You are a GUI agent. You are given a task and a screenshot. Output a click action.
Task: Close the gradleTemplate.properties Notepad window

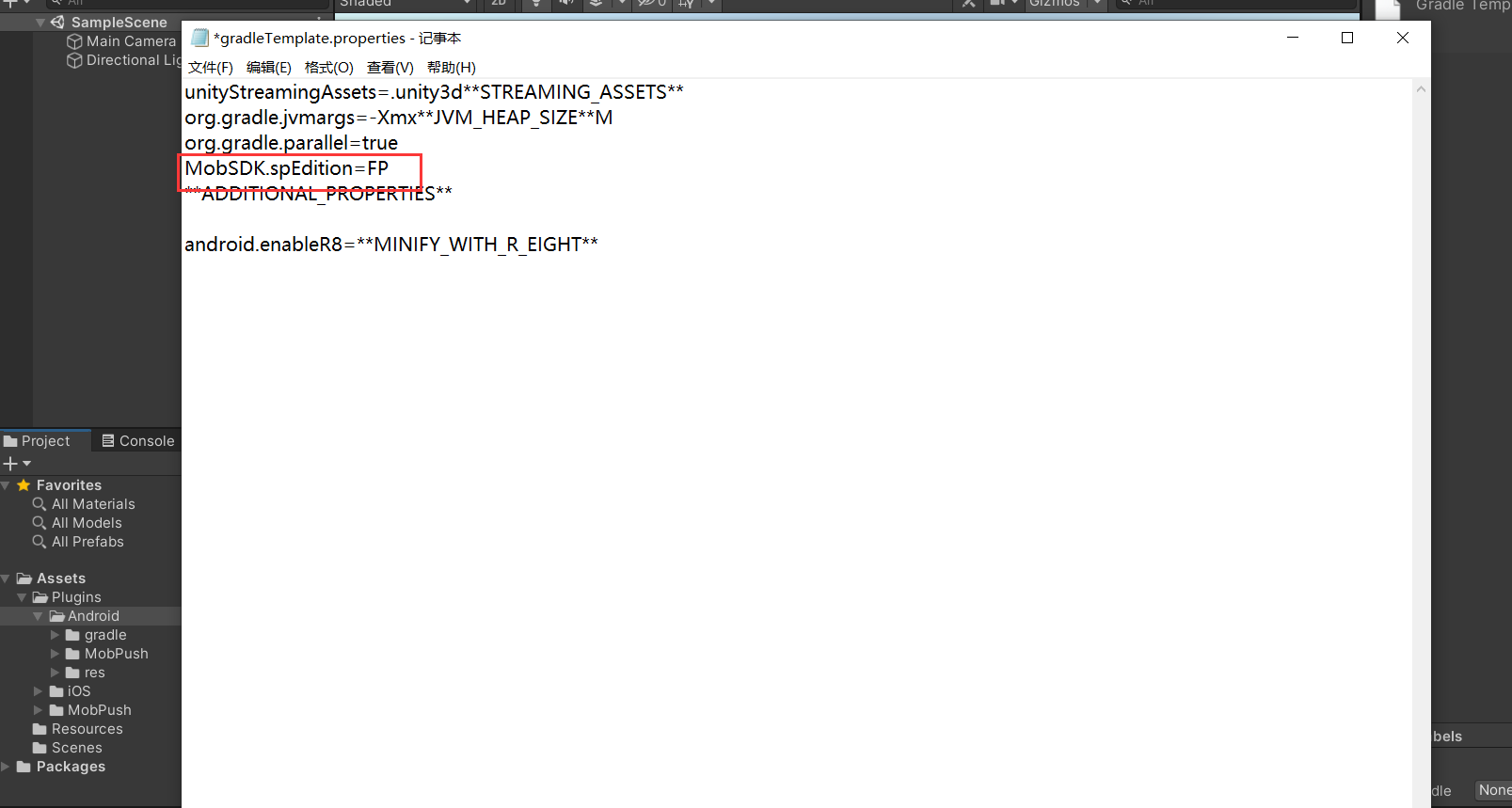[1403, 38]
